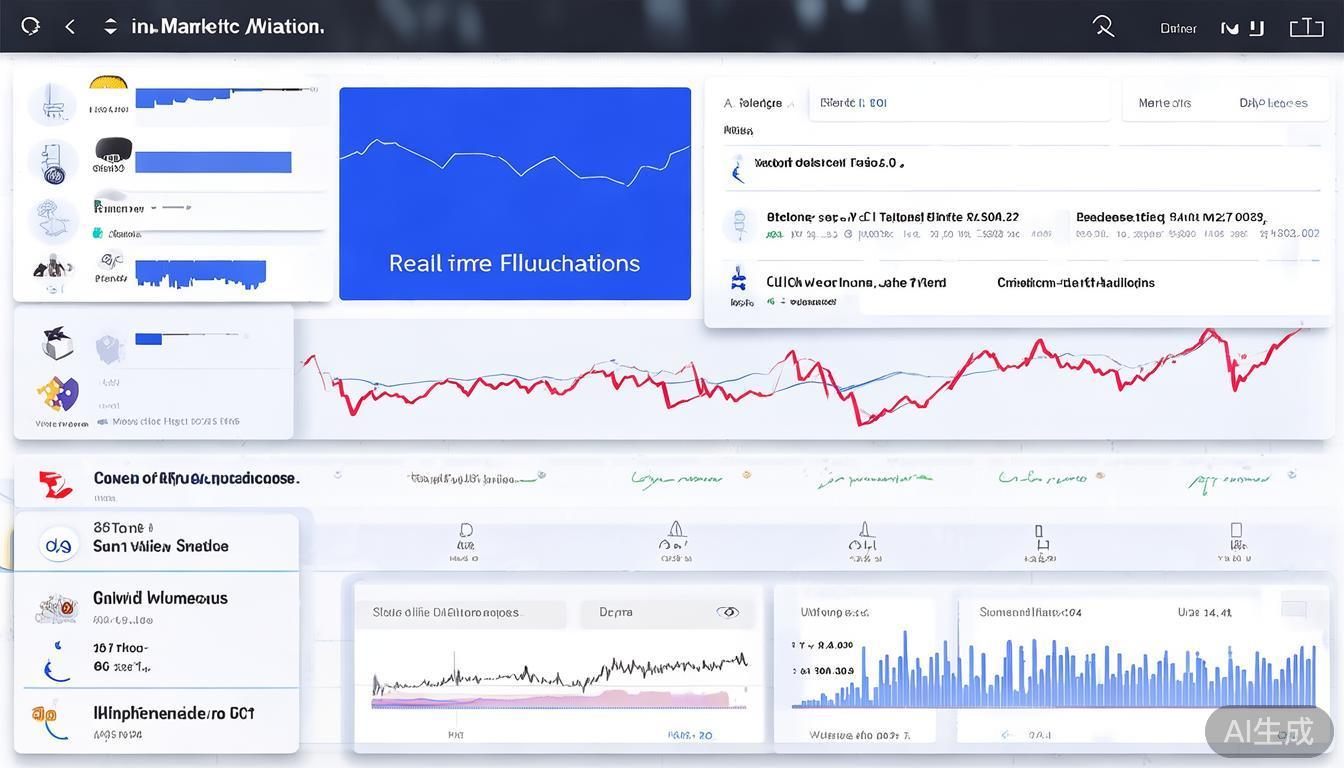1344x768 pixels.
Task: Switch to the Dalio leaces tab
Action: [1273, 103]
